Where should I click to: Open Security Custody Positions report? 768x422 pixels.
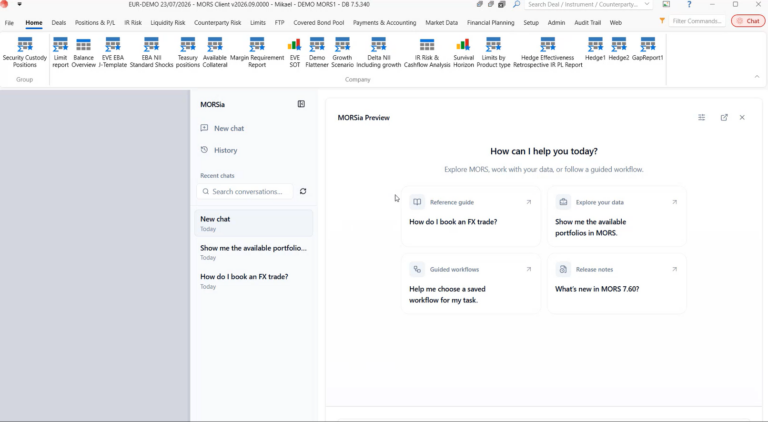(24, 52)
